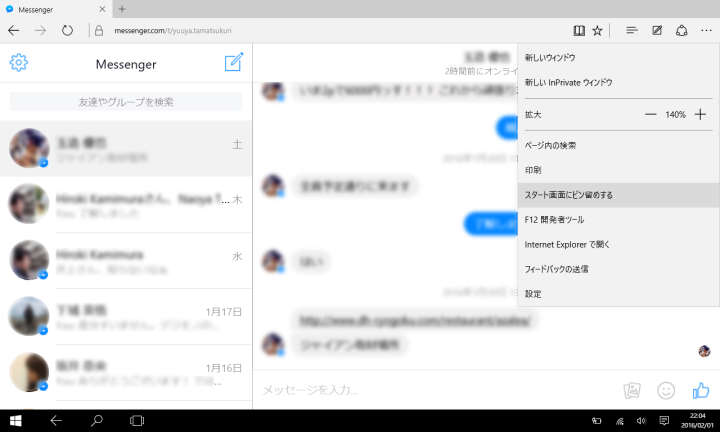Click the lock icon in address bar

click(99, 31)
